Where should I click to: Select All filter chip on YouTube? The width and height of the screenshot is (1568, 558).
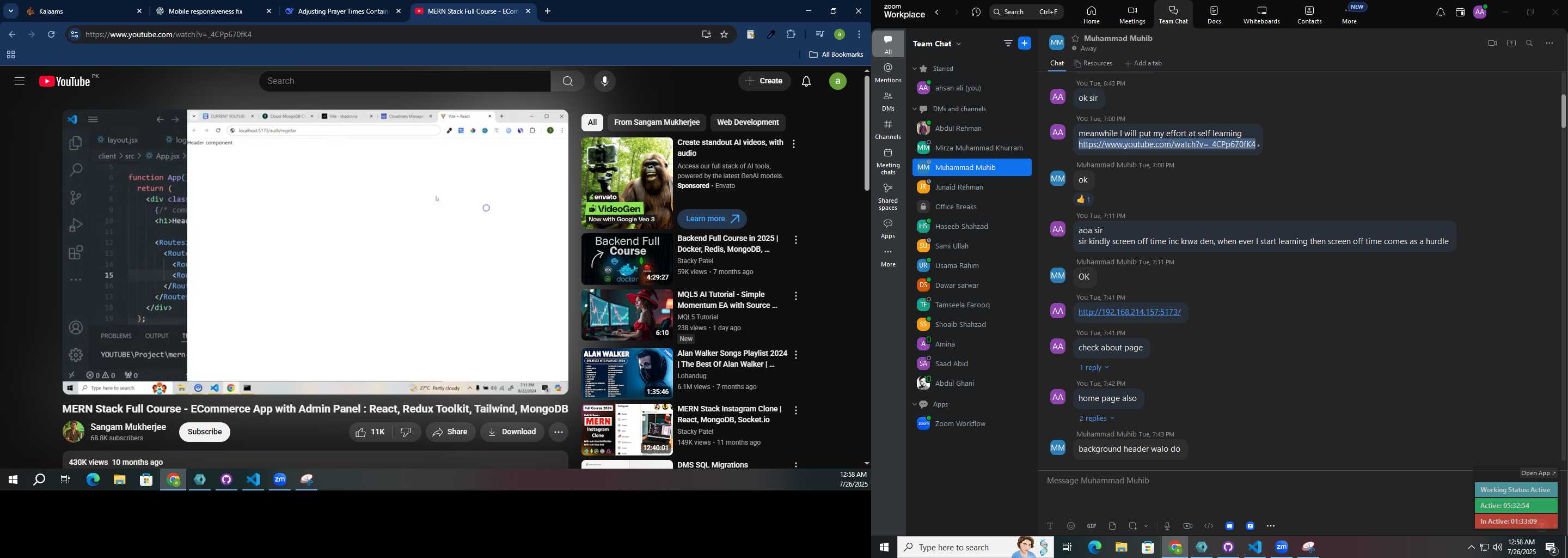click(592, 123)
